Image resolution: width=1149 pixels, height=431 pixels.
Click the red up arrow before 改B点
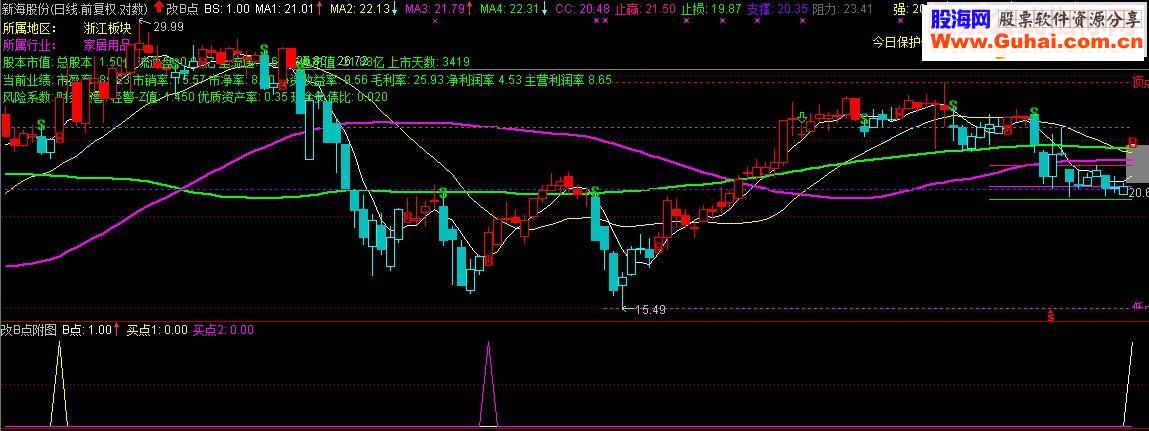tap(157, 9)
